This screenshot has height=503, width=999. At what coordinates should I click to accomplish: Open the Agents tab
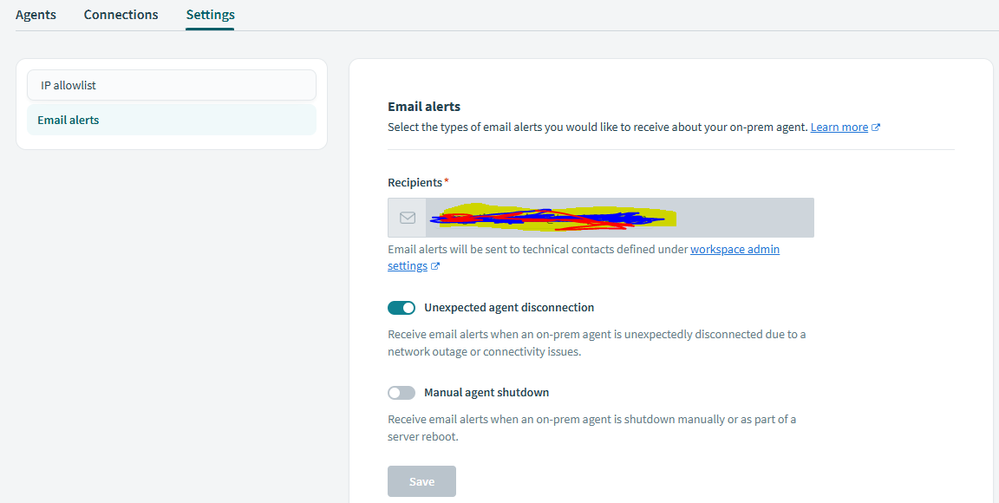click(36, 15)
